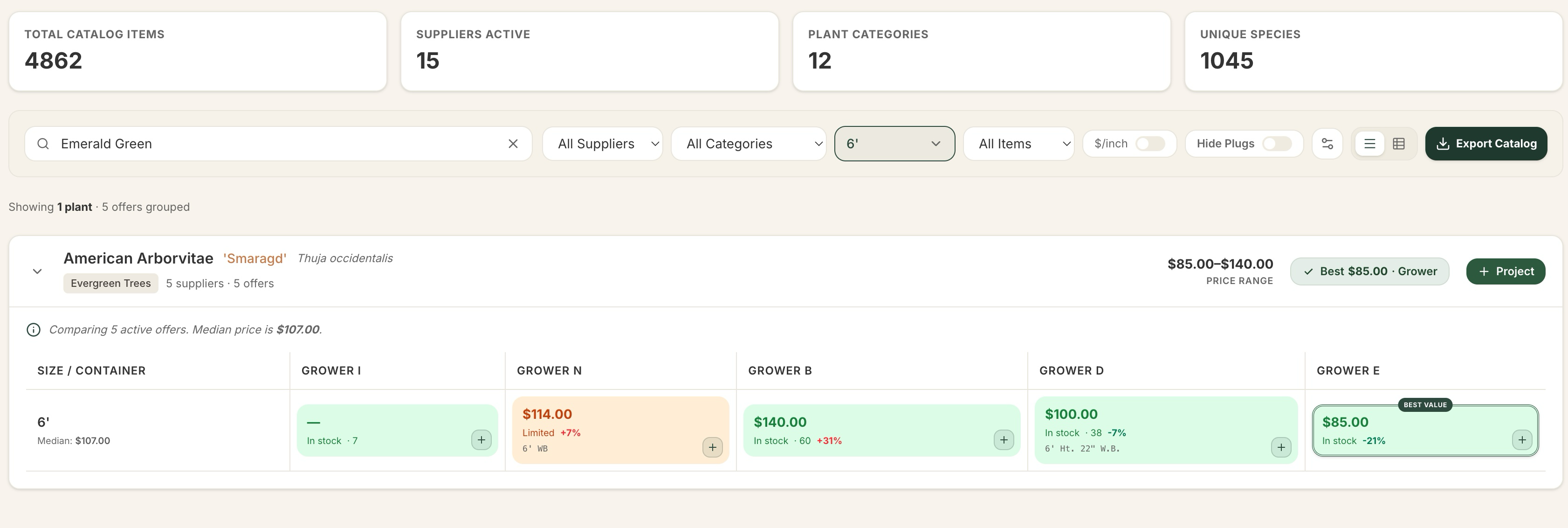Open the All Suppliers dropdown
The height and width of the screenshot is (528, 1568).
click(602, 144)
